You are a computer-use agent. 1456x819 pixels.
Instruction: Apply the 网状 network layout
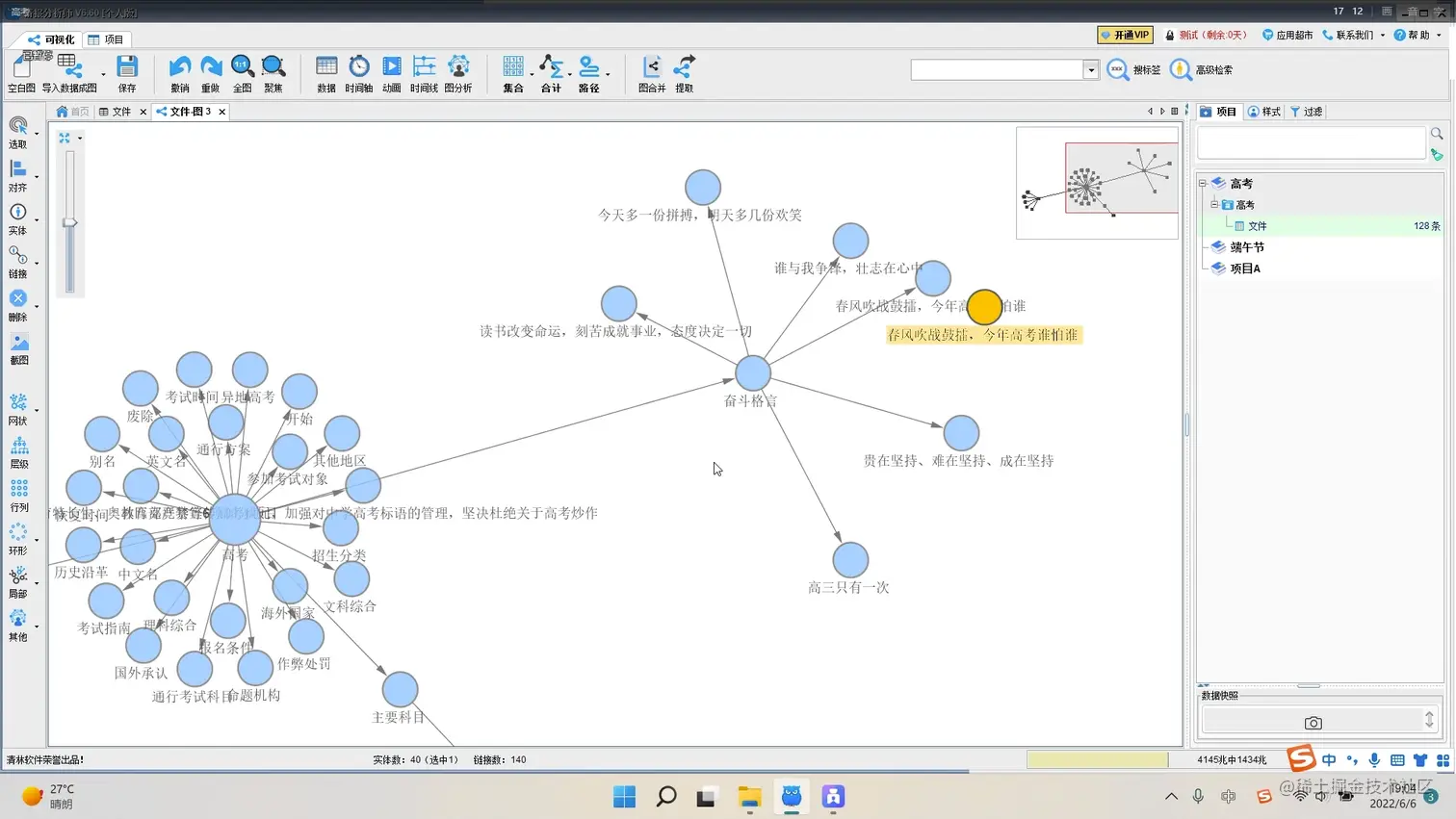click(x=18, y=409)
